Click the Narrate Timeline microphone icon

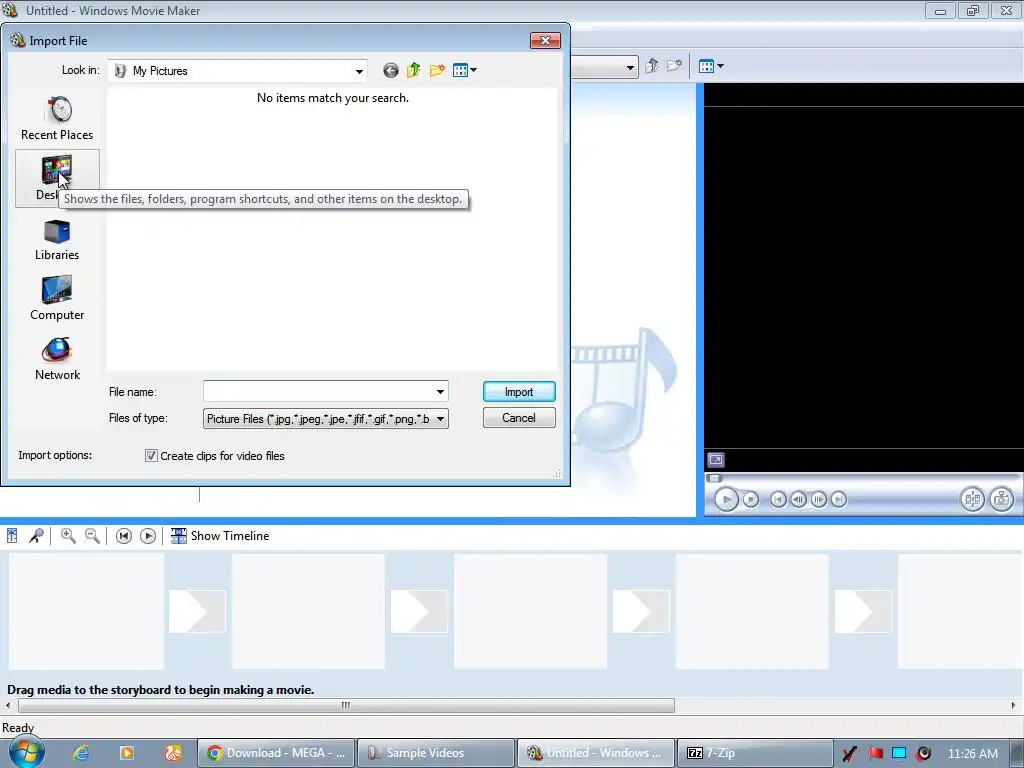(37, 536)
